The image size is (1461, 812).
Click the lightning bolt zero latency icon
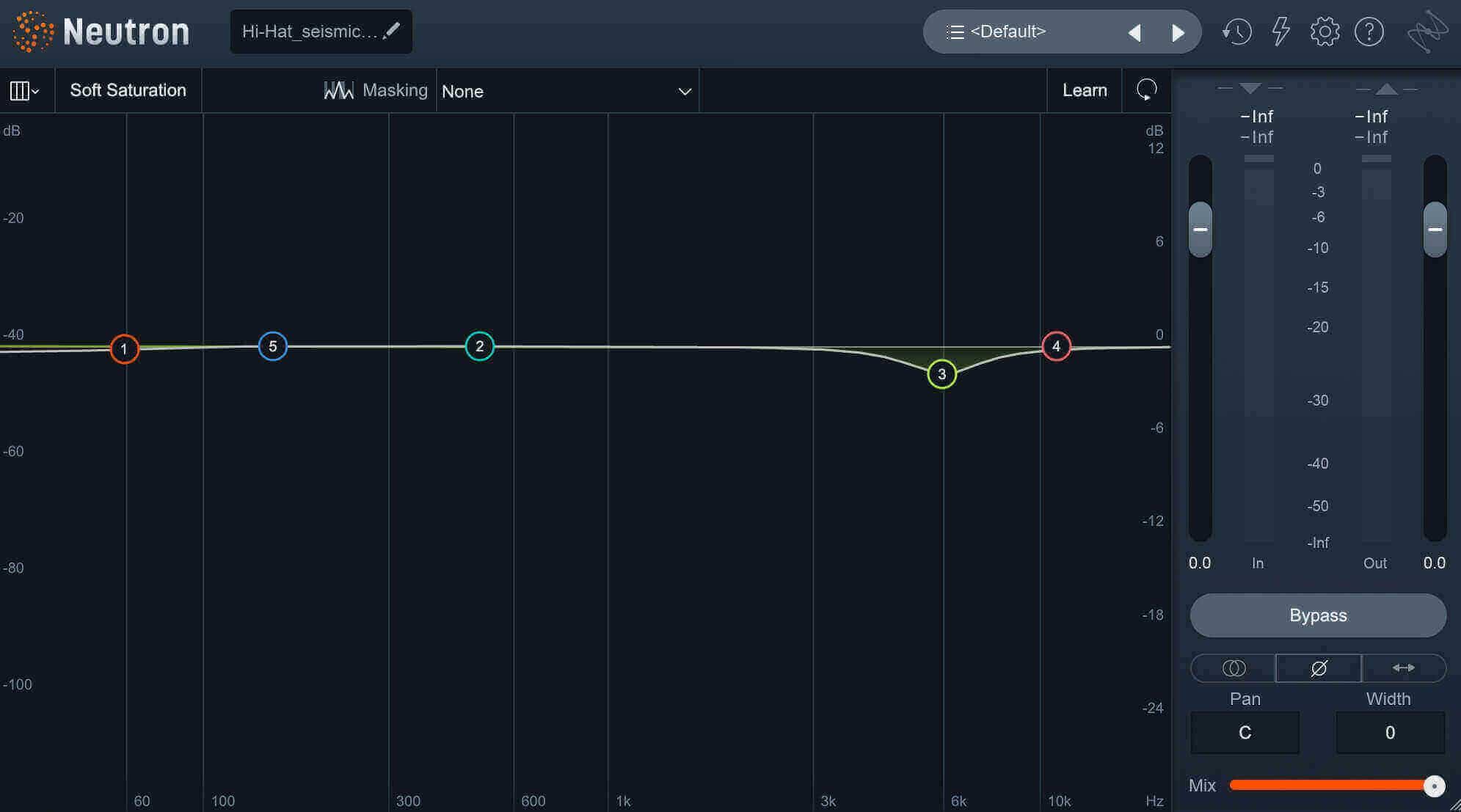pyautogui.click(x=1281, y=32)
